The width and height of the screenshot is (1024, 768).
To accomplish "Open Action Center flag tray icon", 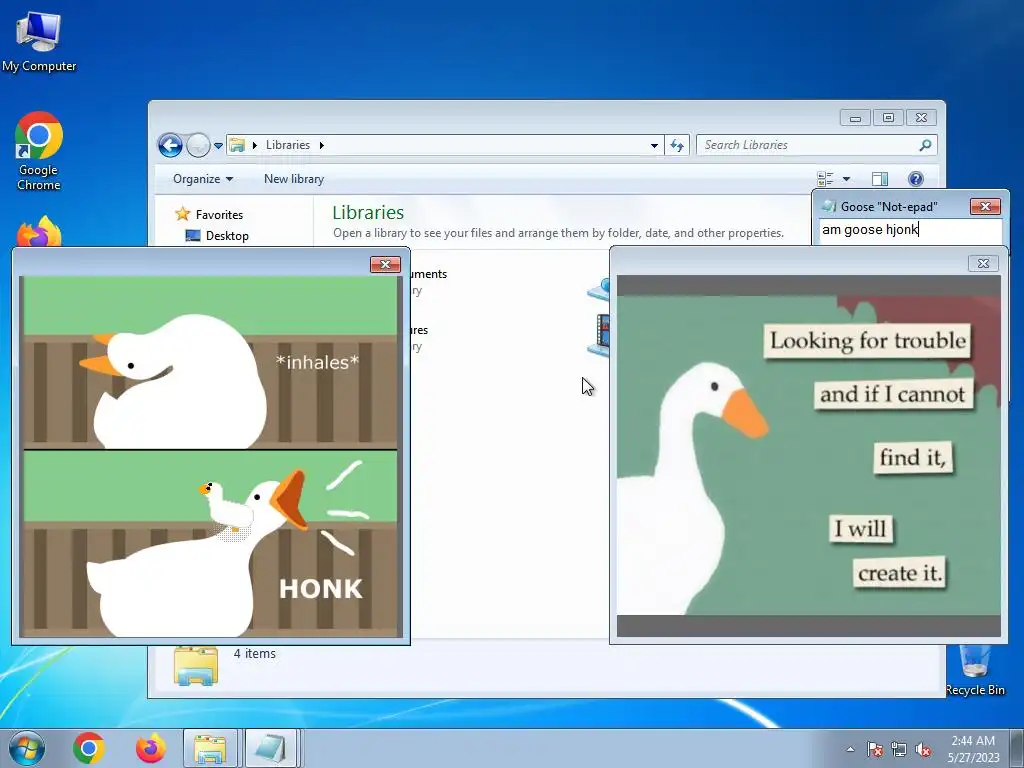I will click(874, 749).
